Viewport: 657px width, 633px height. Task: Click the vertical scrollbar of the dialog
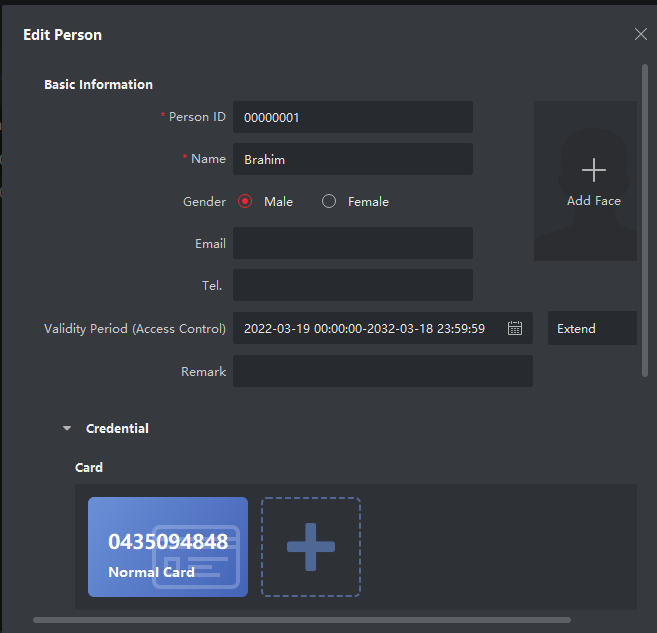pos(645,220)
